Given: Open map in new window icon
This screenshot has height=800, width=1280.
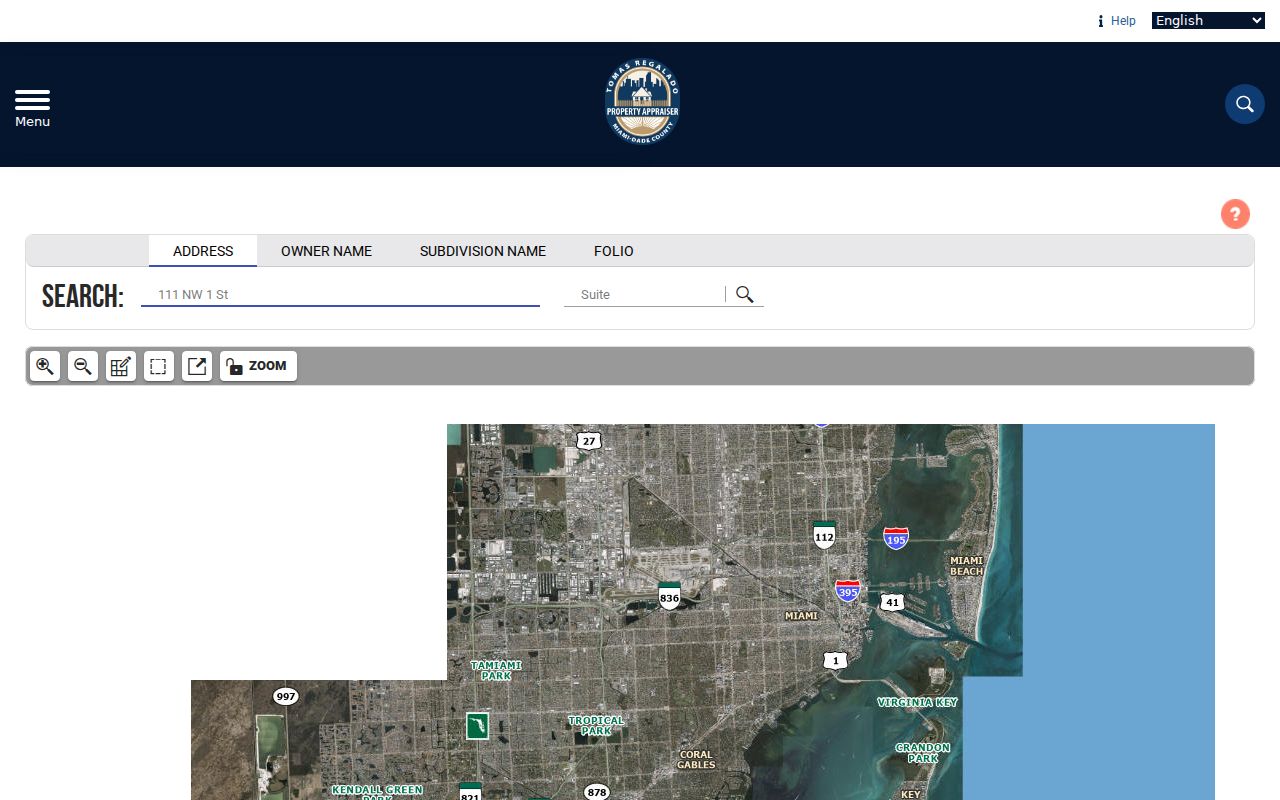Looking at the screenshot, I should click(x=197, y=366).
